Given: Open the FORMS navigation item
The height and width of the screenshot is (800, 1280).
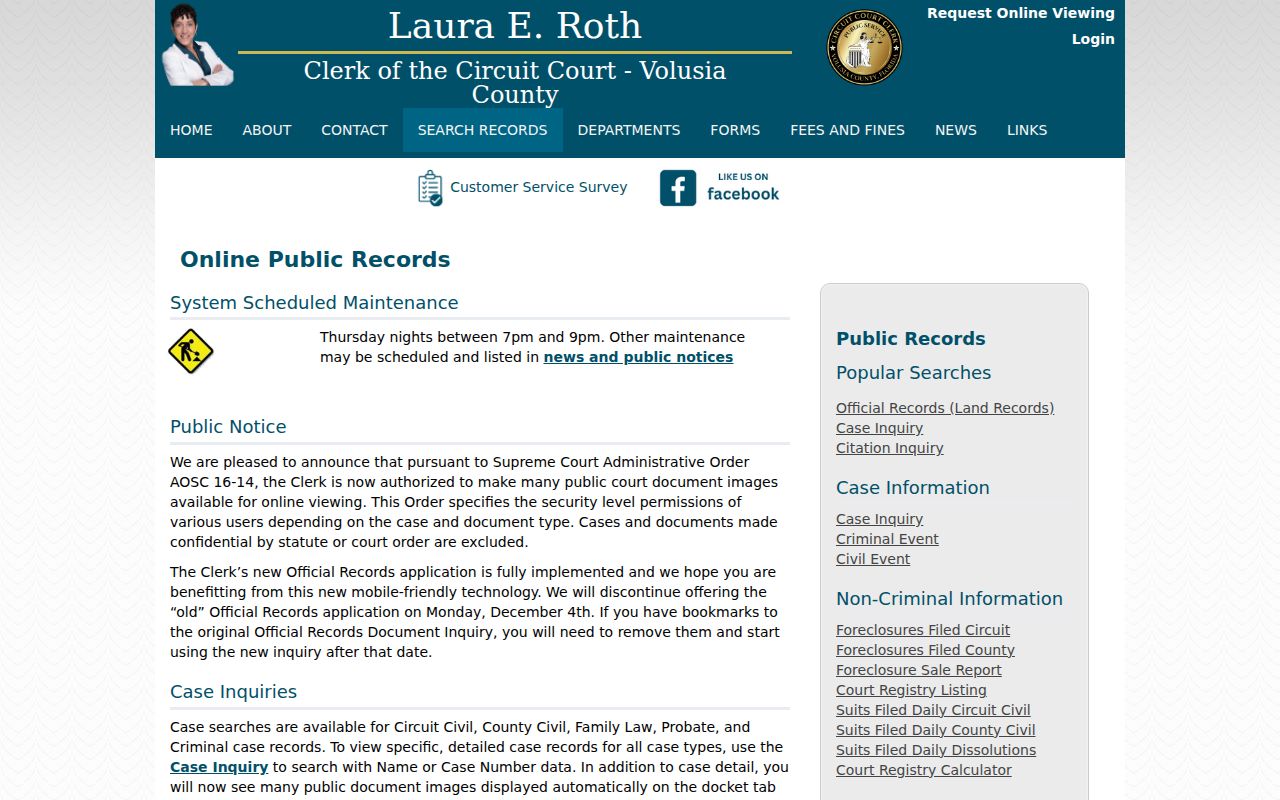Looking at the screenshot, I should [735, 130].
